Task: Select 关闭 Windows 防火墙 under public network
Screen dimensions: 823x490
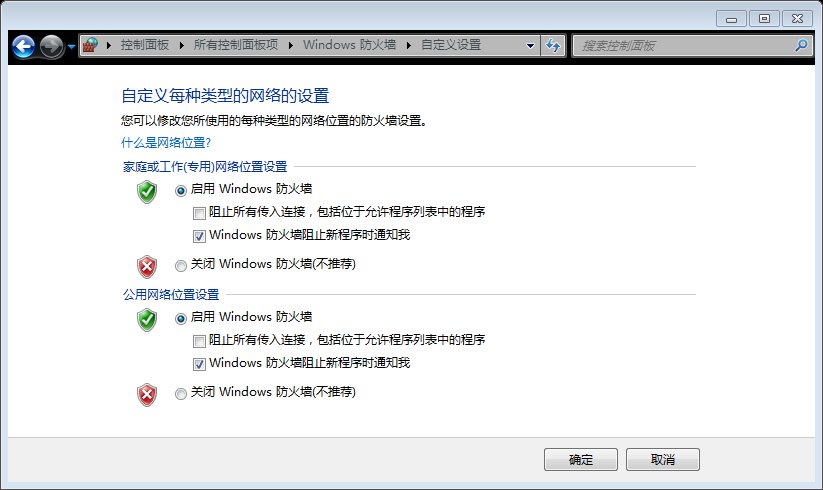Action: 181,393
